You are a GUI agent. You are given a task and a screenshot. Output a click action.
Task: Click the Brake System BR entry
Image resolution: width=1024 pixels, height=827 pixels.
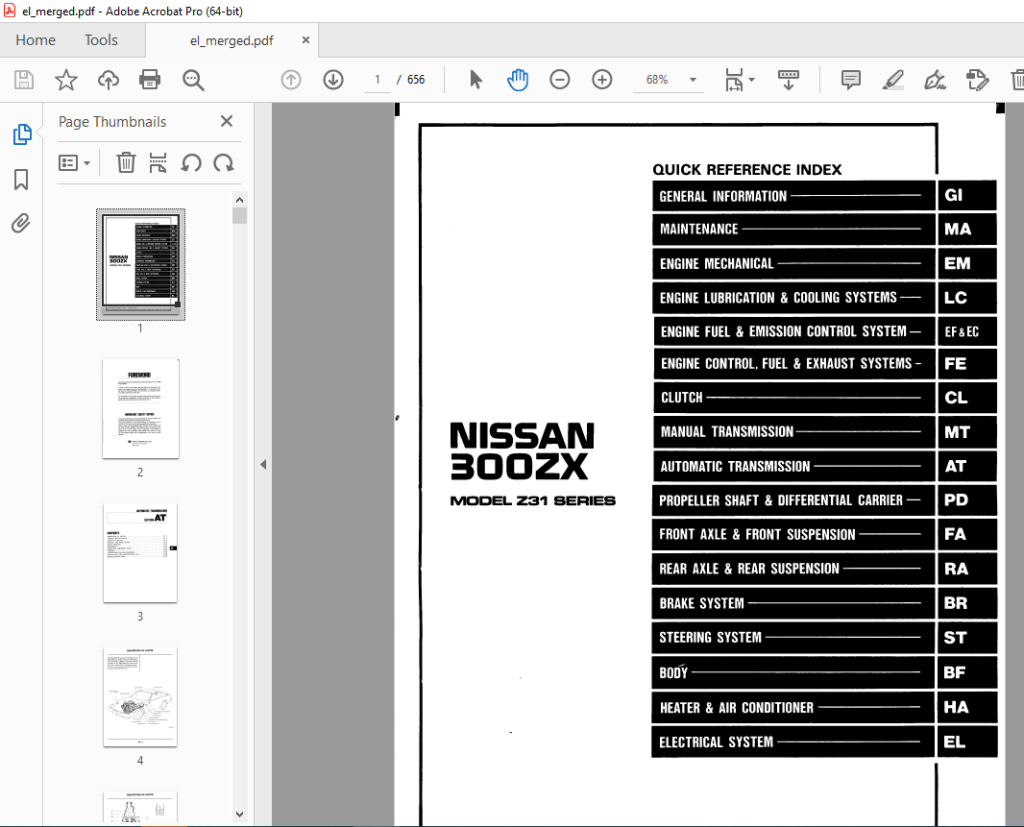[824, 603]
